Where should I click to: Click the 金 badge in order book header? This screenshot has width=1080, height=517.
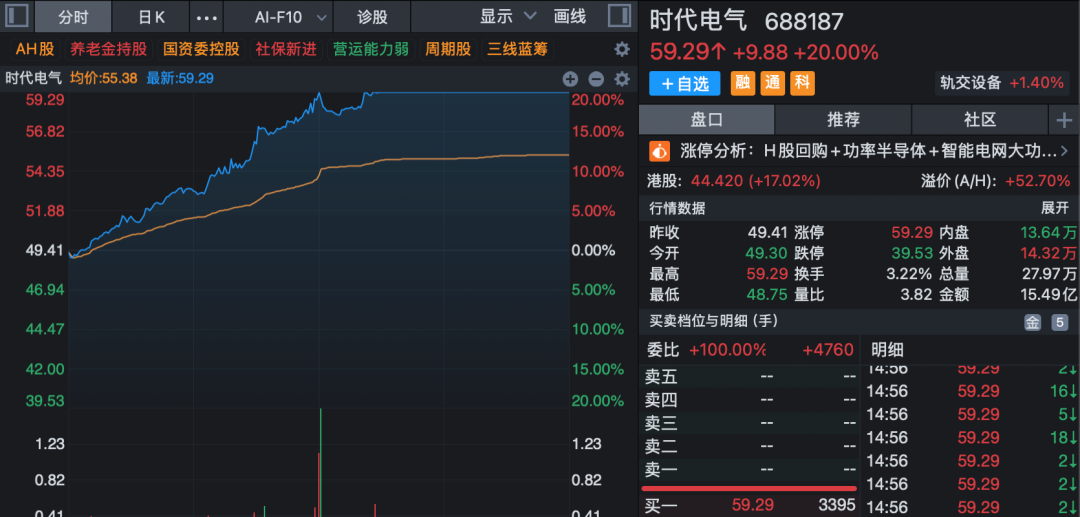tap(1032, 322)
